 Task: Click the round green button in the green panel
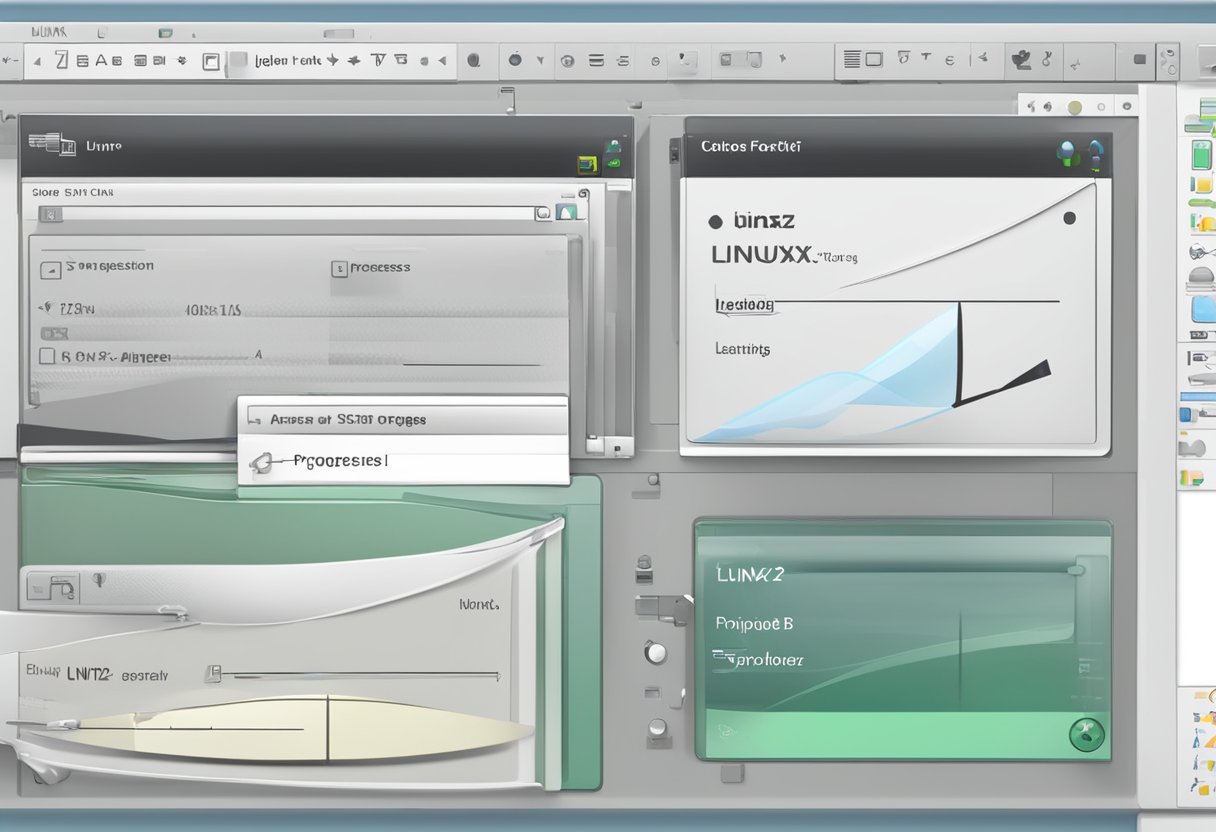pyautogui.click(x=1086, y=735)
